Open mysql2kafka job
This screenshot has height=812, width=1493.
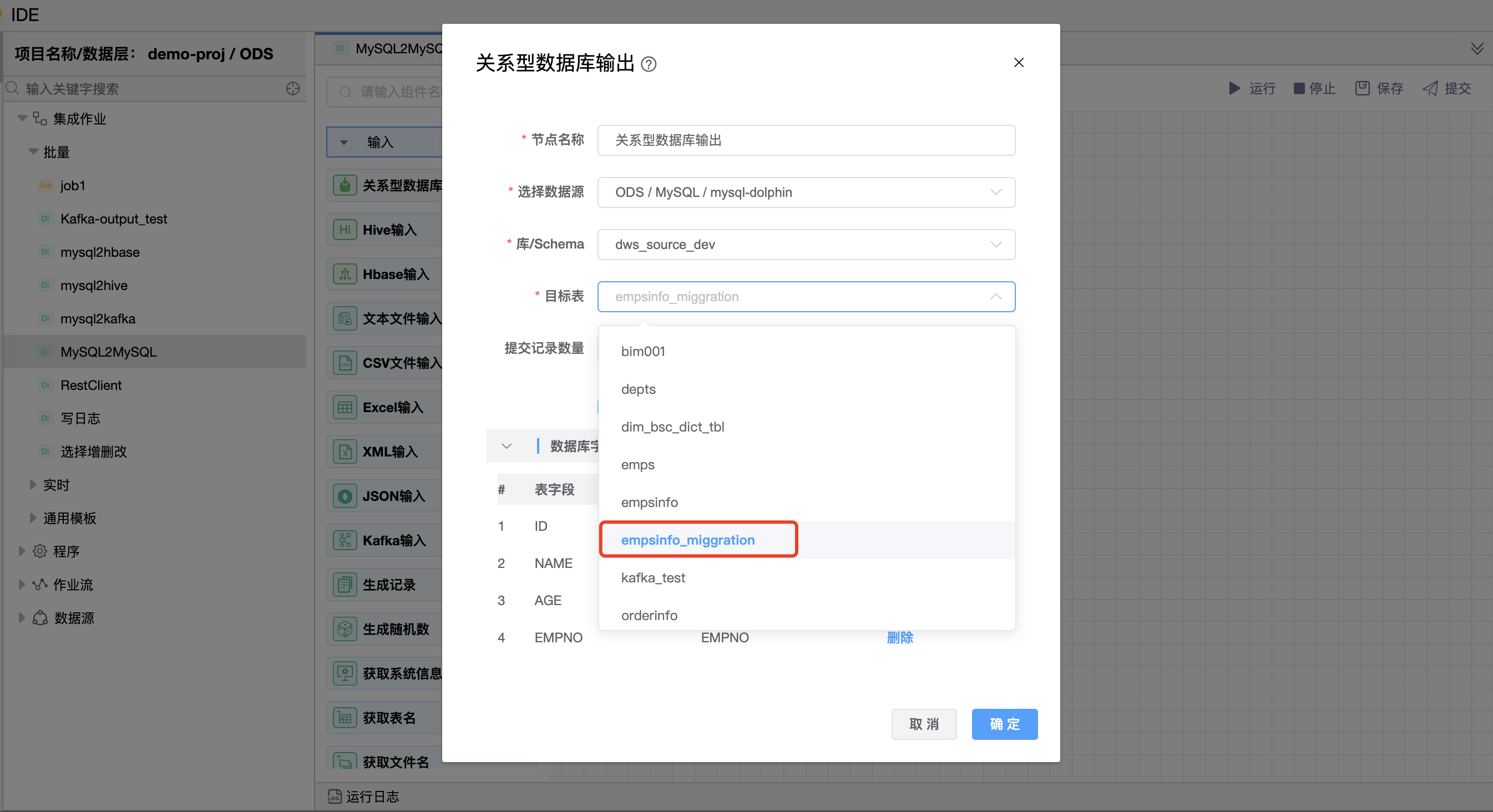[x=98, y=319]
